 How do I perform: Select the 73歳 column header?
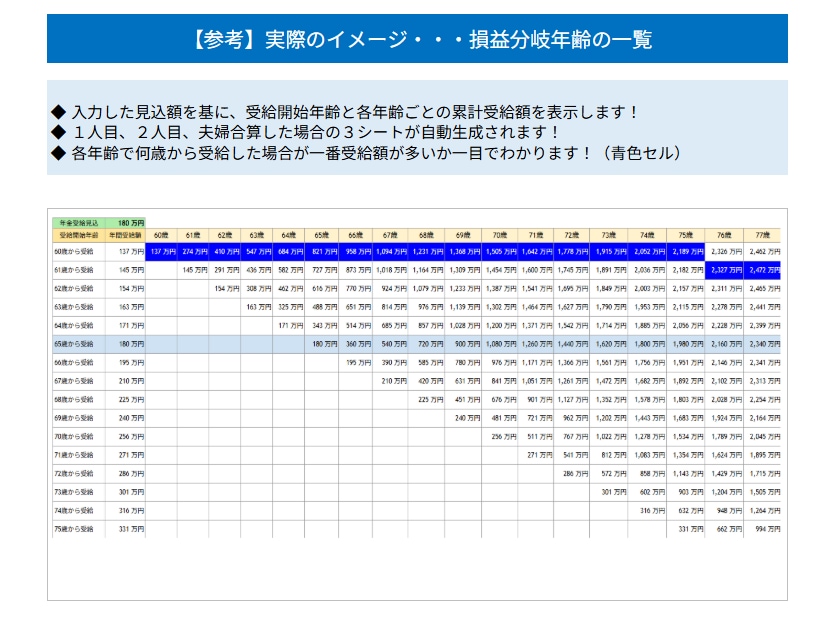tap(608, 235)
